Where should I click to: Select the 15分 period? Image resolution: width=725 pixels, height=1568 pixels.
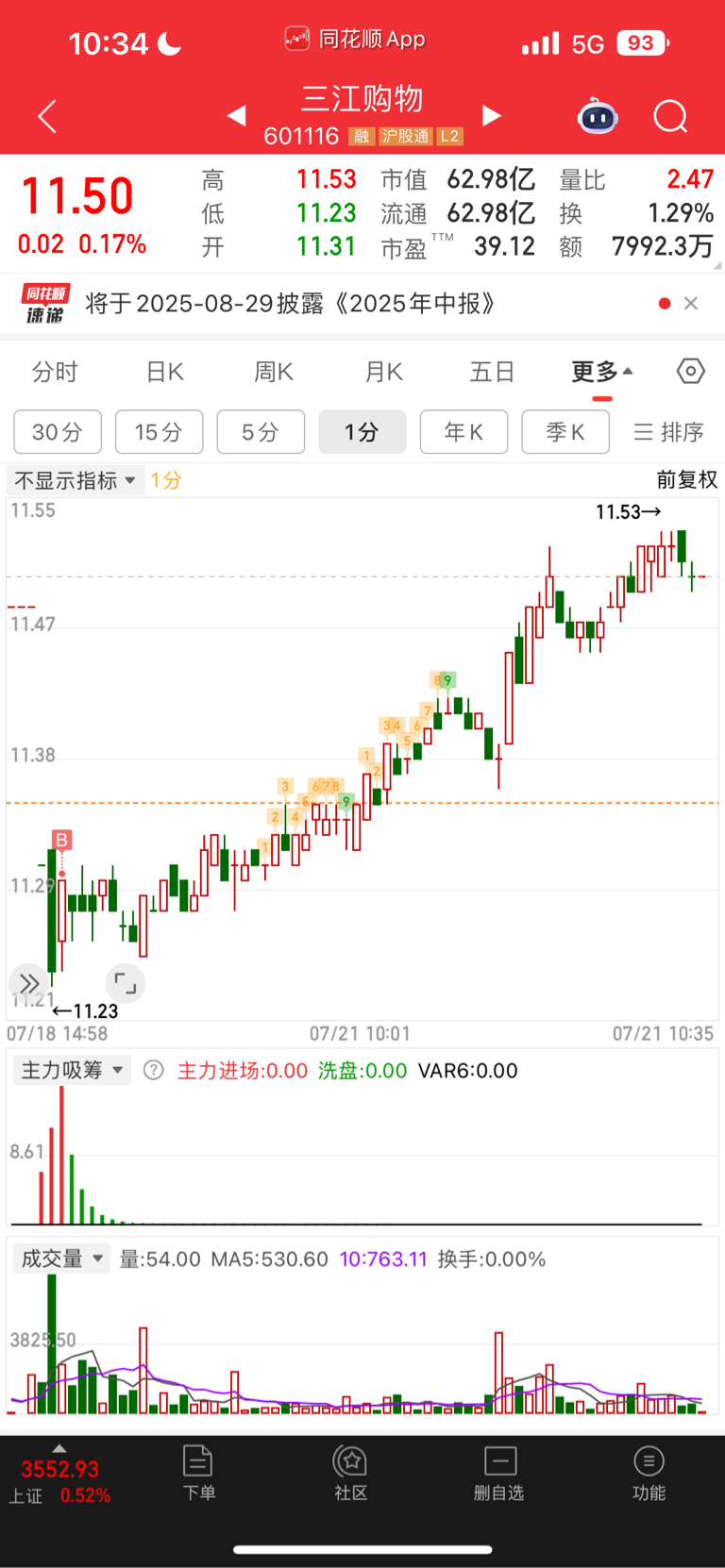(160, 432)
